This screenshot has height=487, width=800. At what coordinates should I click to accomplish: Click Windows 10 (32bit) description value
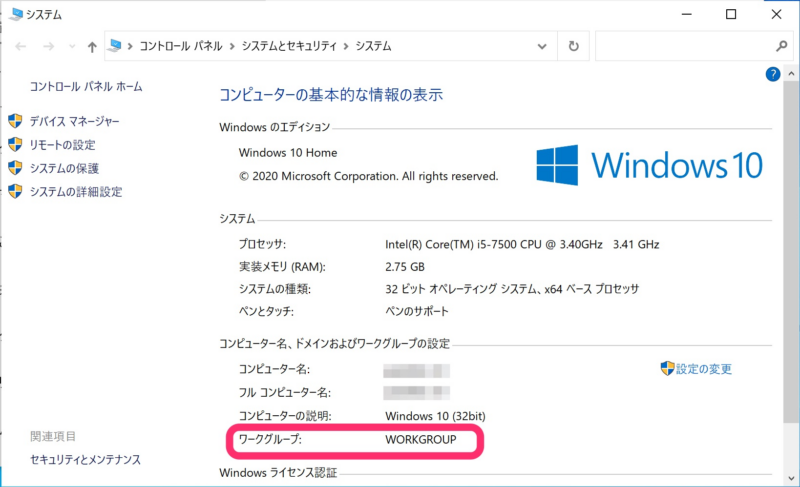[435, 416]
